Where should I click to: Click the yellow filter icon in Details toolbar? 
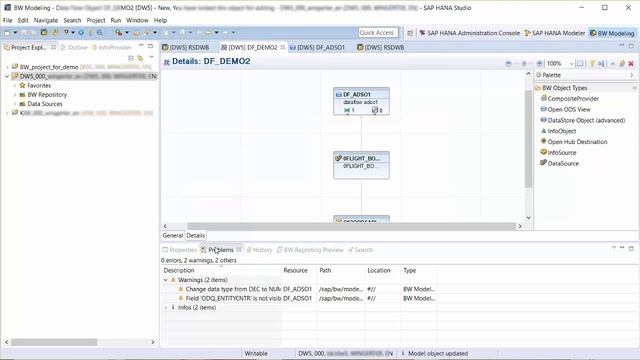tap(592, 63)
